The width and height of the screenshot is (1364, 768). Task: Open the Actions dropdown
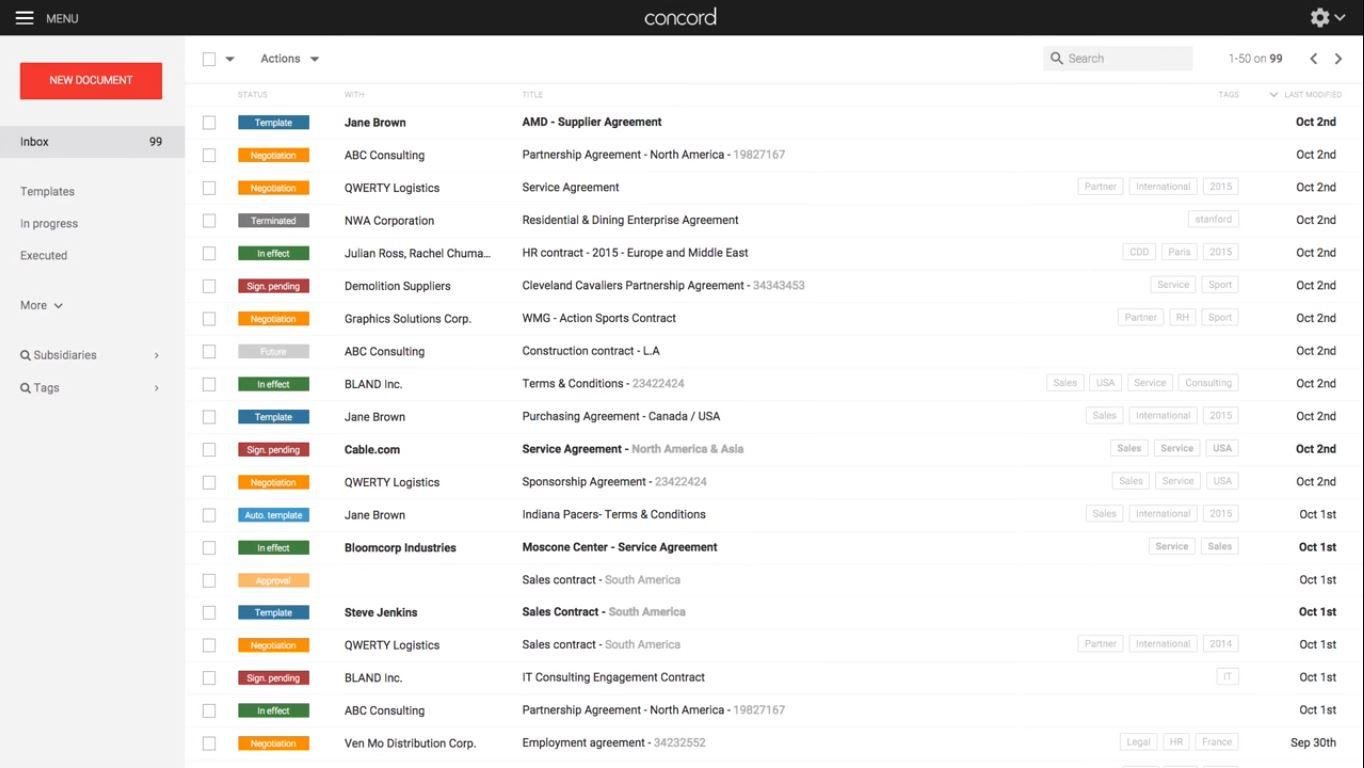coord(289,59)
